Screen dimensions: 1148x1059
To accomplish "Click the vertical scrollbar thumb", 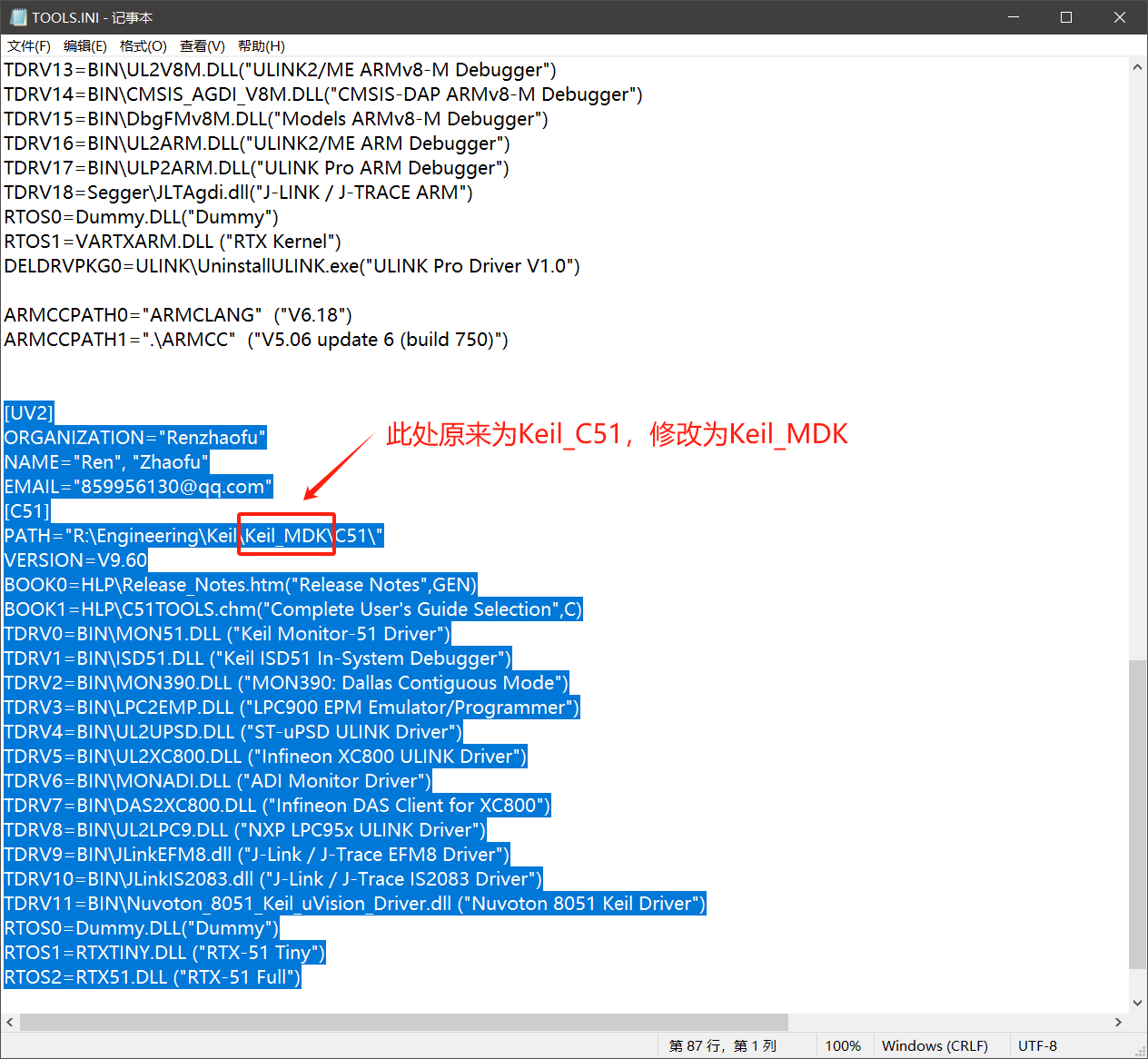I will [1137, 814].
